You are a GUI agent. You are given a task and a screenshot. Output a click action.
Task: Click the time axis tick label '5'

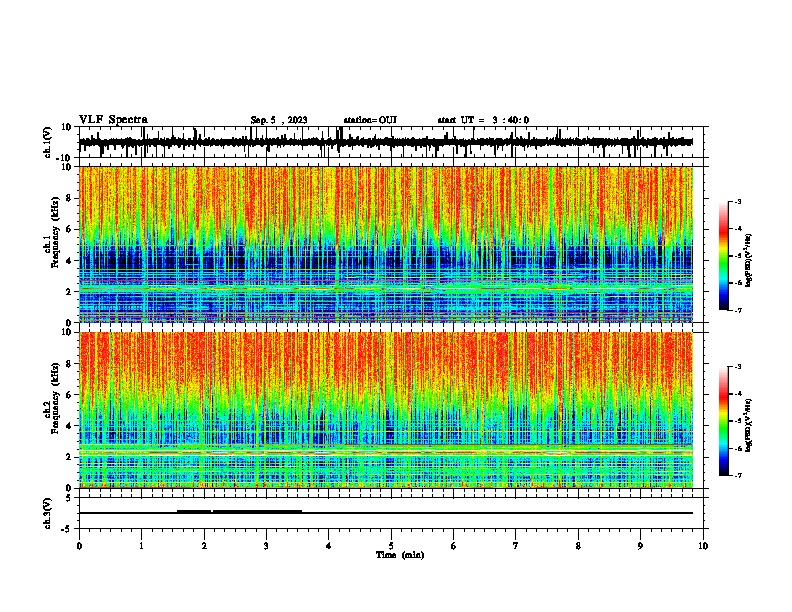(x=391, y=545)
